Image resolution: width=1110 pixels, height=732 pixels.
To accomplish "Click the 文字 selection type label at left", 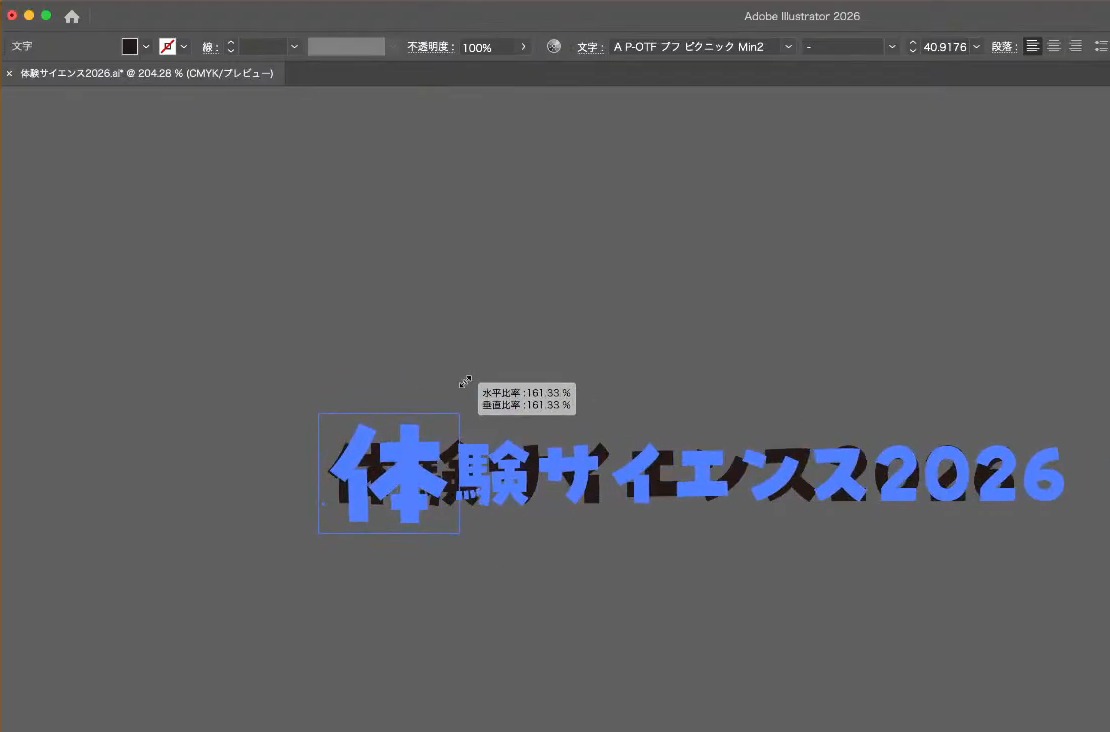I will (x=22, y=46).
